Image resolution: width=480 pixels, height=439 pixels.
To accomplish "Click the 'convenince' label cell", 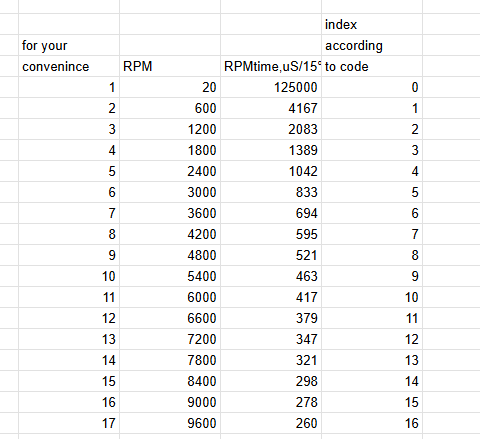I will (69, 66).
